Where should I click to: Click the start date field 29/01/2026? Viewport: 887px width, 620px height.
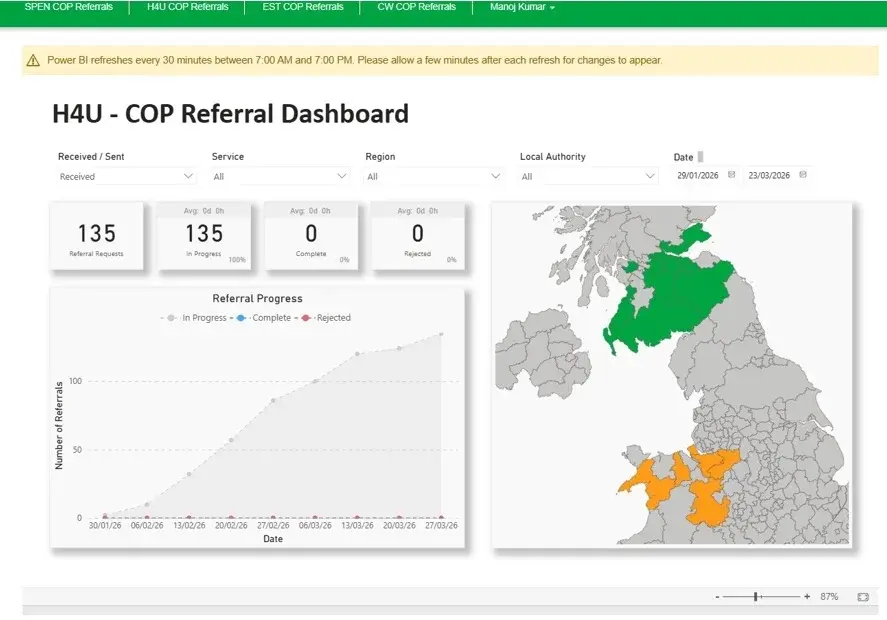pyautogui.click(x=697, y=175)
